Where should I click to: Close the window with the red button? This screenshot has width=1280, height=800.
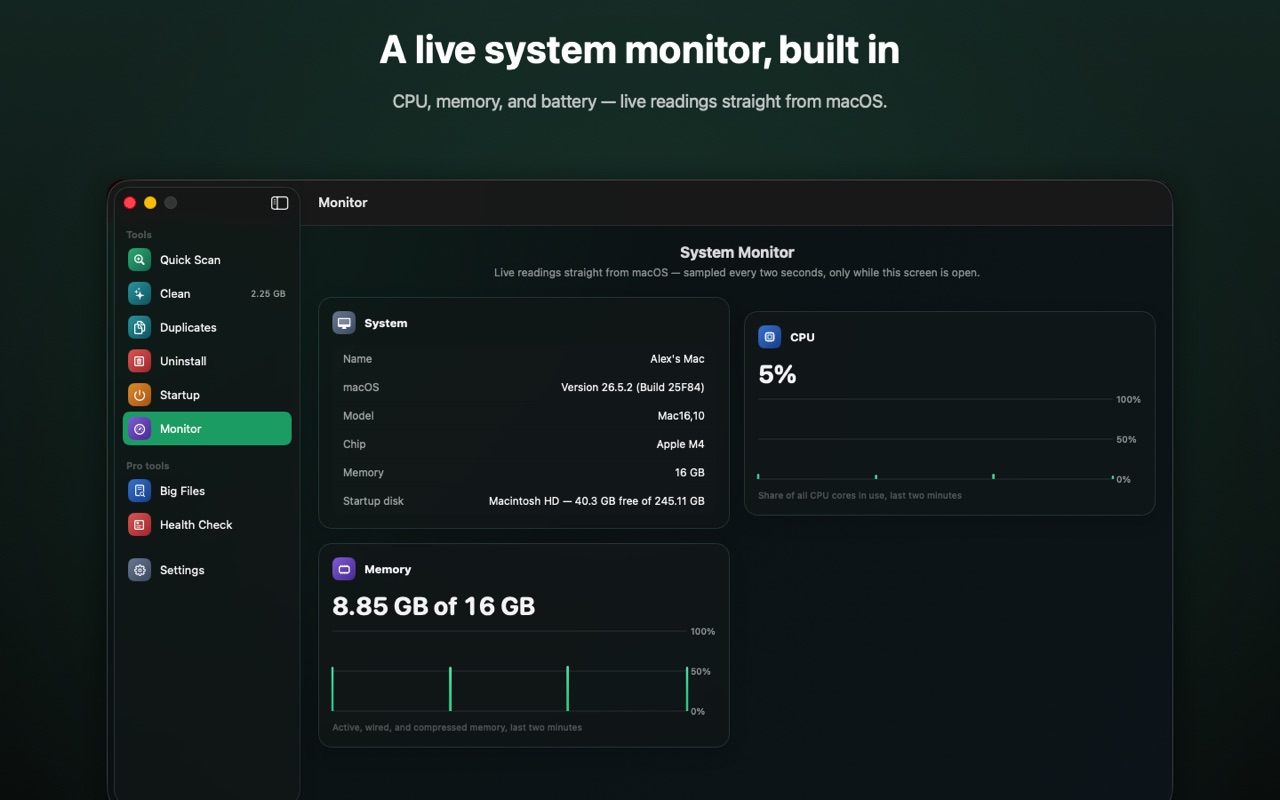(130, 203)
